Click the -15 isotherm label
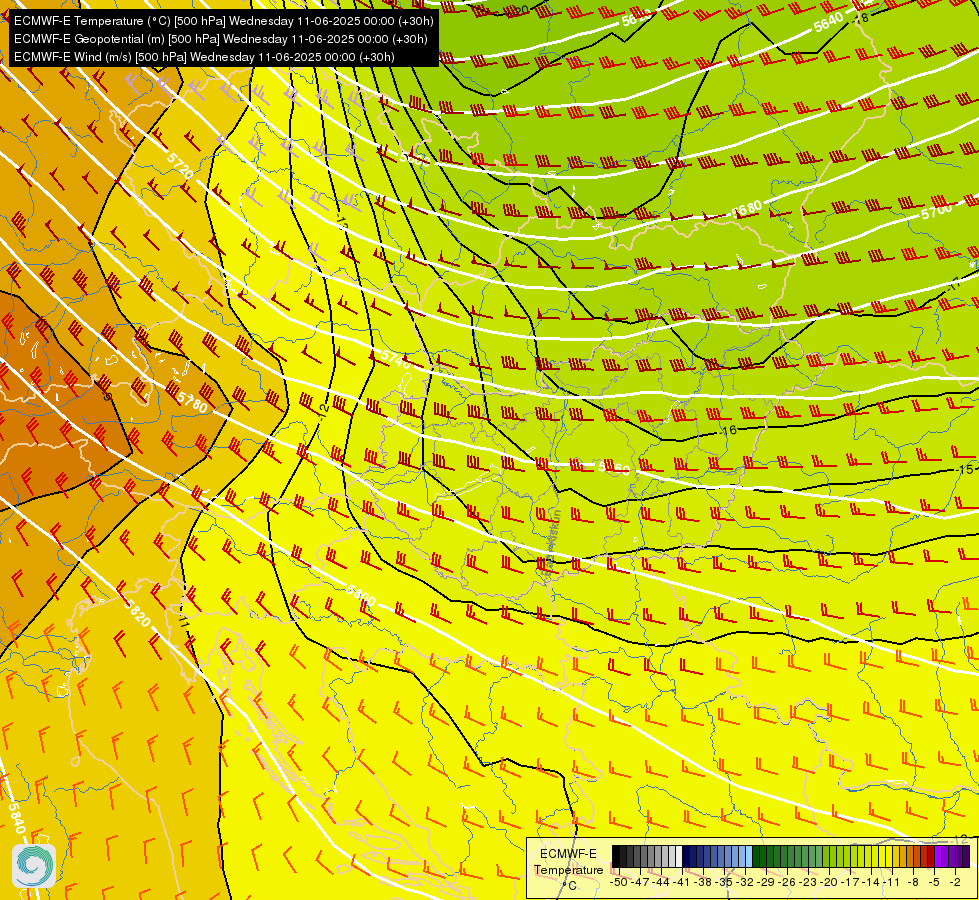The height and width of the screenshot is (900, 979). 965,469
